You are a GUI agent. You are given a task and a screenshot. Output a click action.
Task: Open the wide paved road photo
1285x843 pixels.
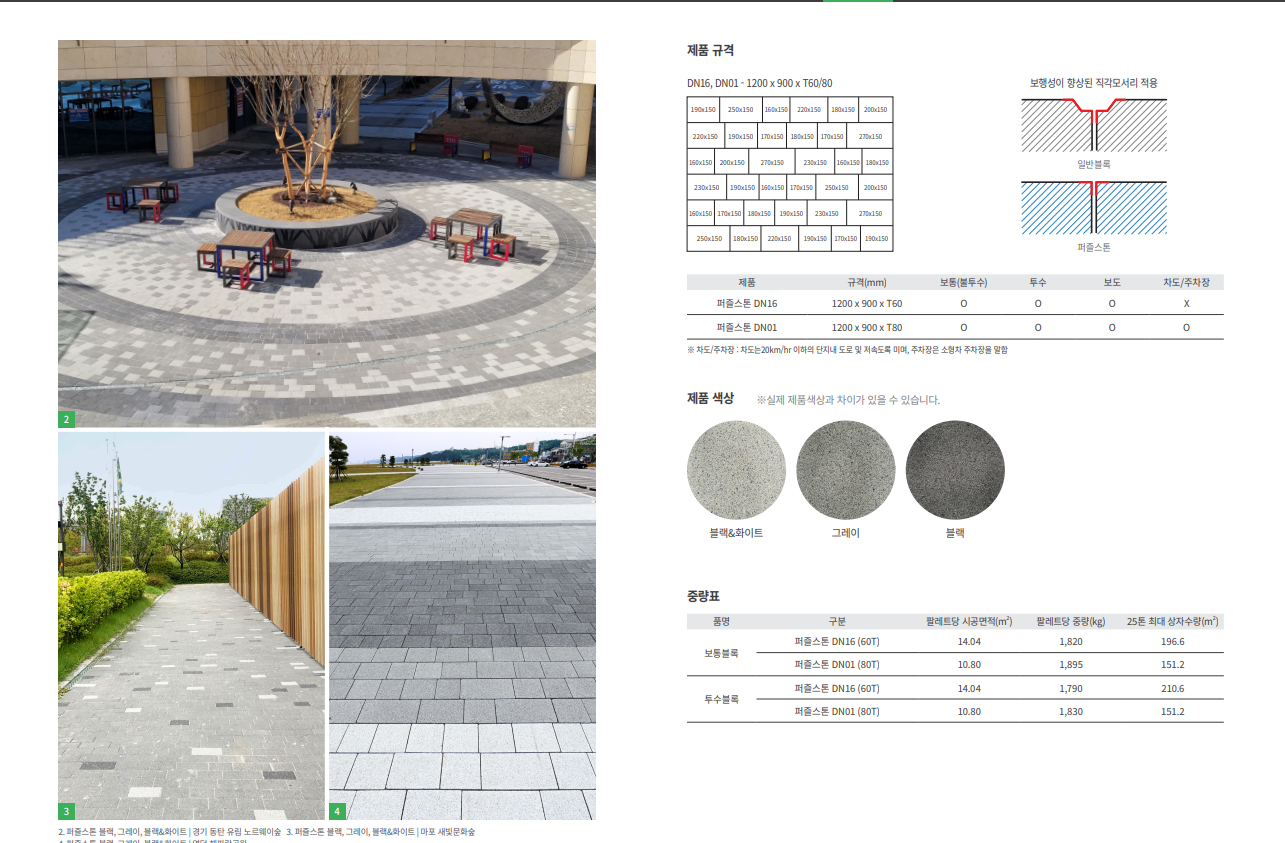point(462,626)
